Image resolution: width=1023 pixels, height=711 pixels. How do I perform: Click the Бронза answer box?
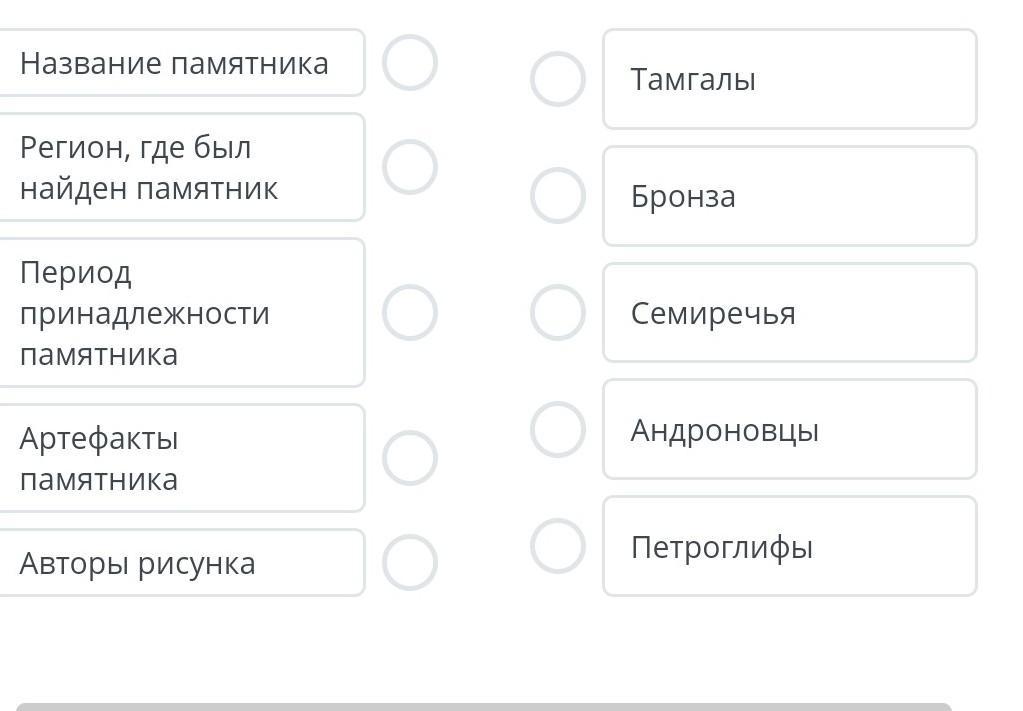789,196
